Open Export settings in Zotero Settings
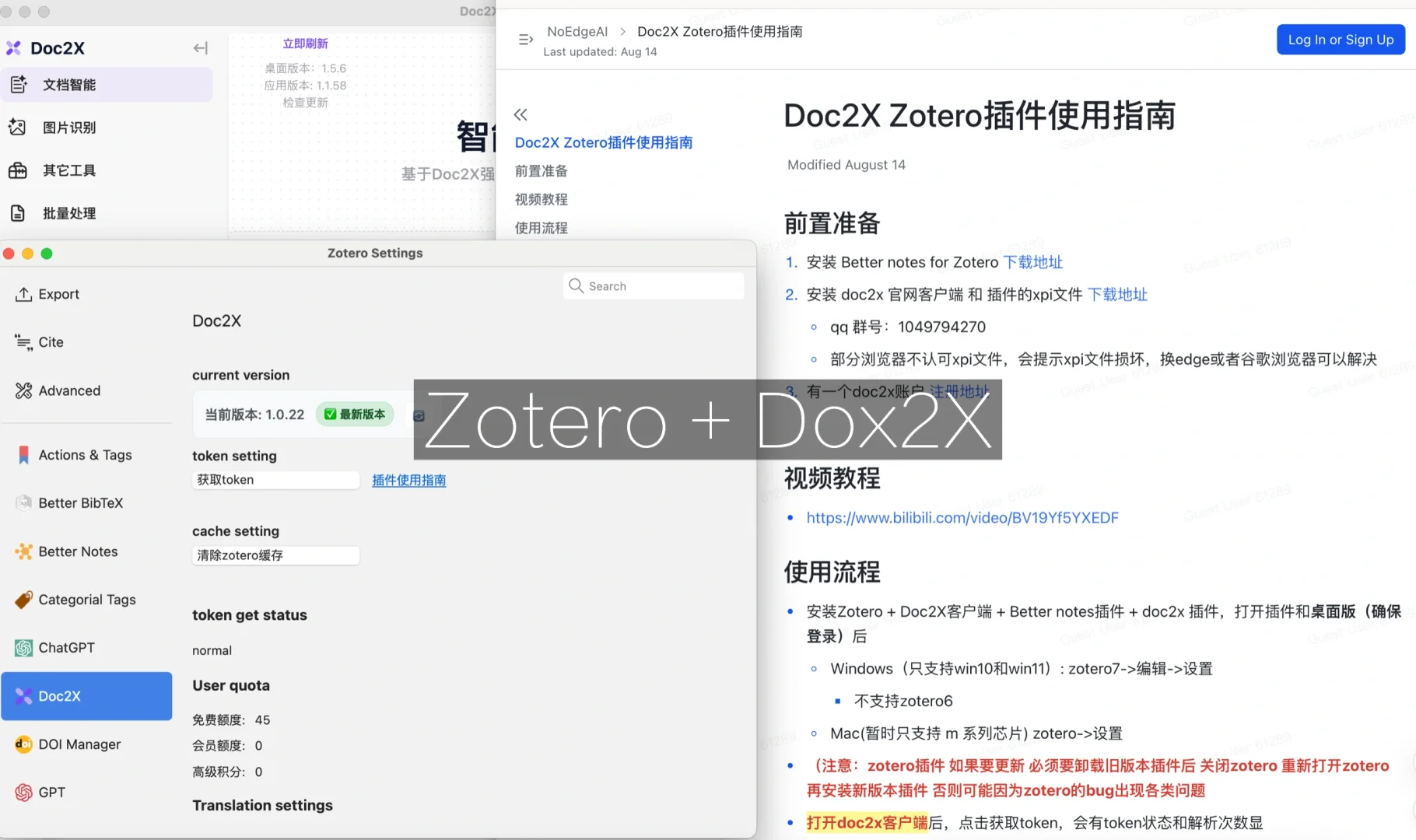The image size is (1416, 840). [x=58, y=294]
